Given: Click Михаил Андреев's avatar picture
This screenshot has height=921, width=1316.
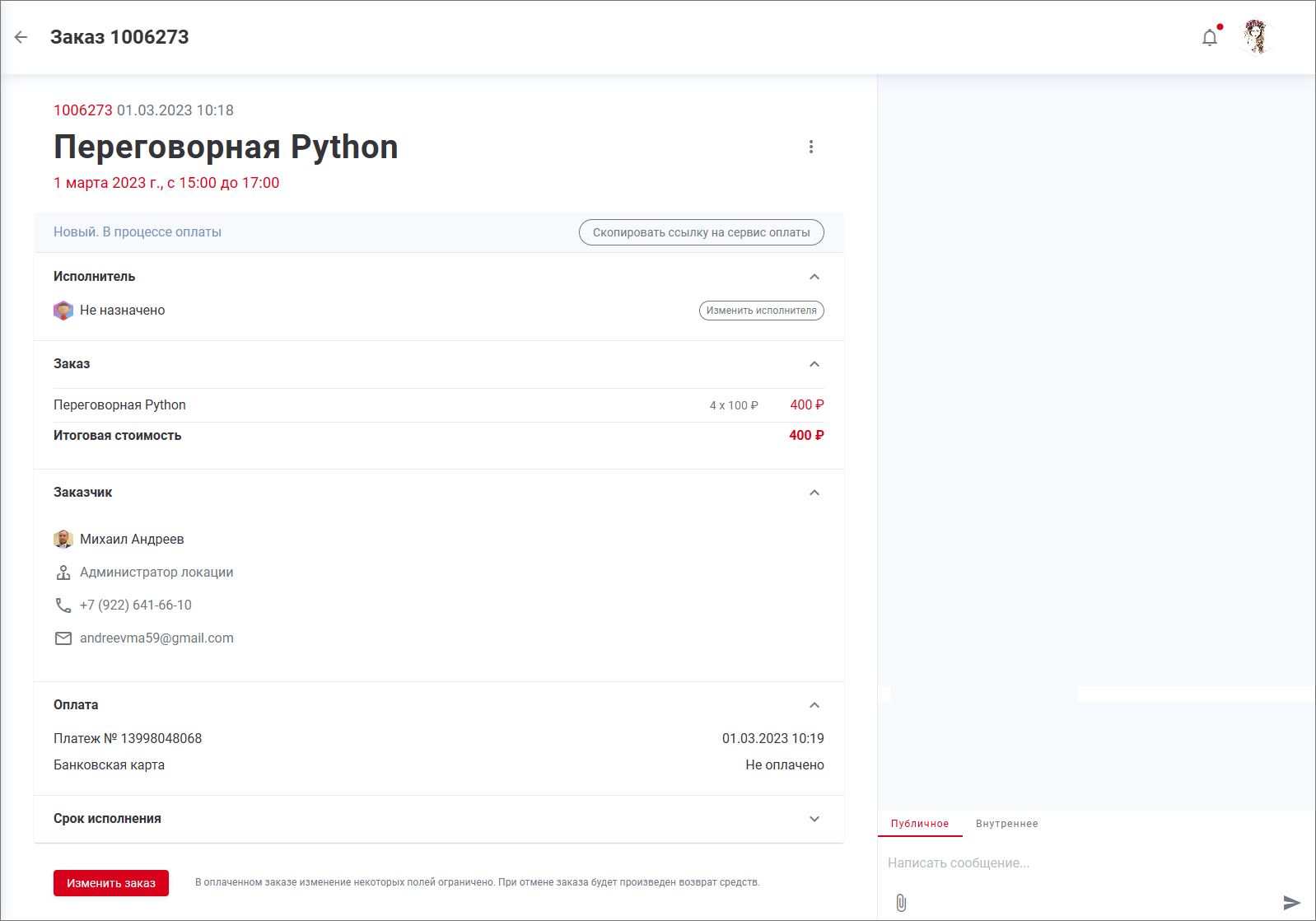Looking at the screenshot, I should 63,540.
